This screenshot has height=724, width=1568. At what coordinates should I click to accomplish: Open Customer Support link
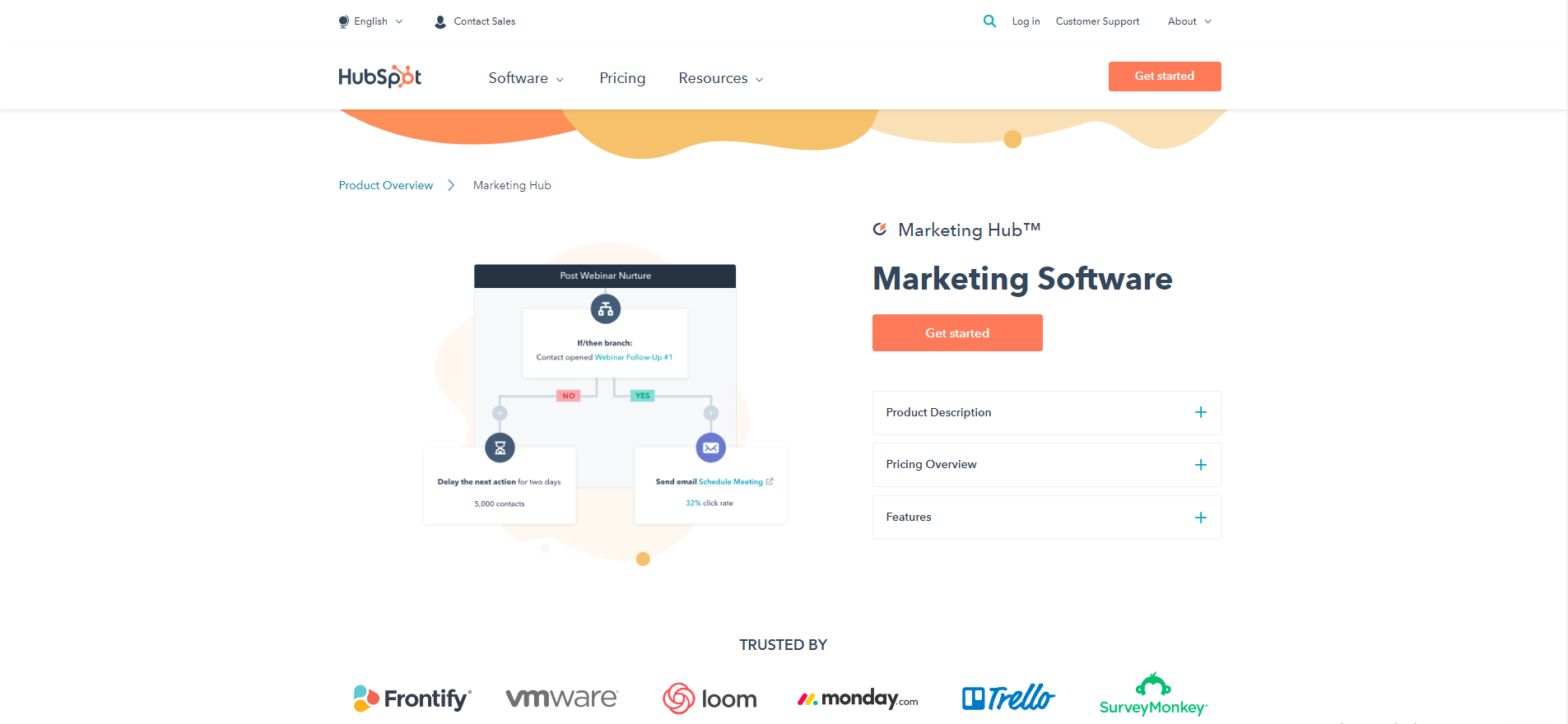[1097, 21]
